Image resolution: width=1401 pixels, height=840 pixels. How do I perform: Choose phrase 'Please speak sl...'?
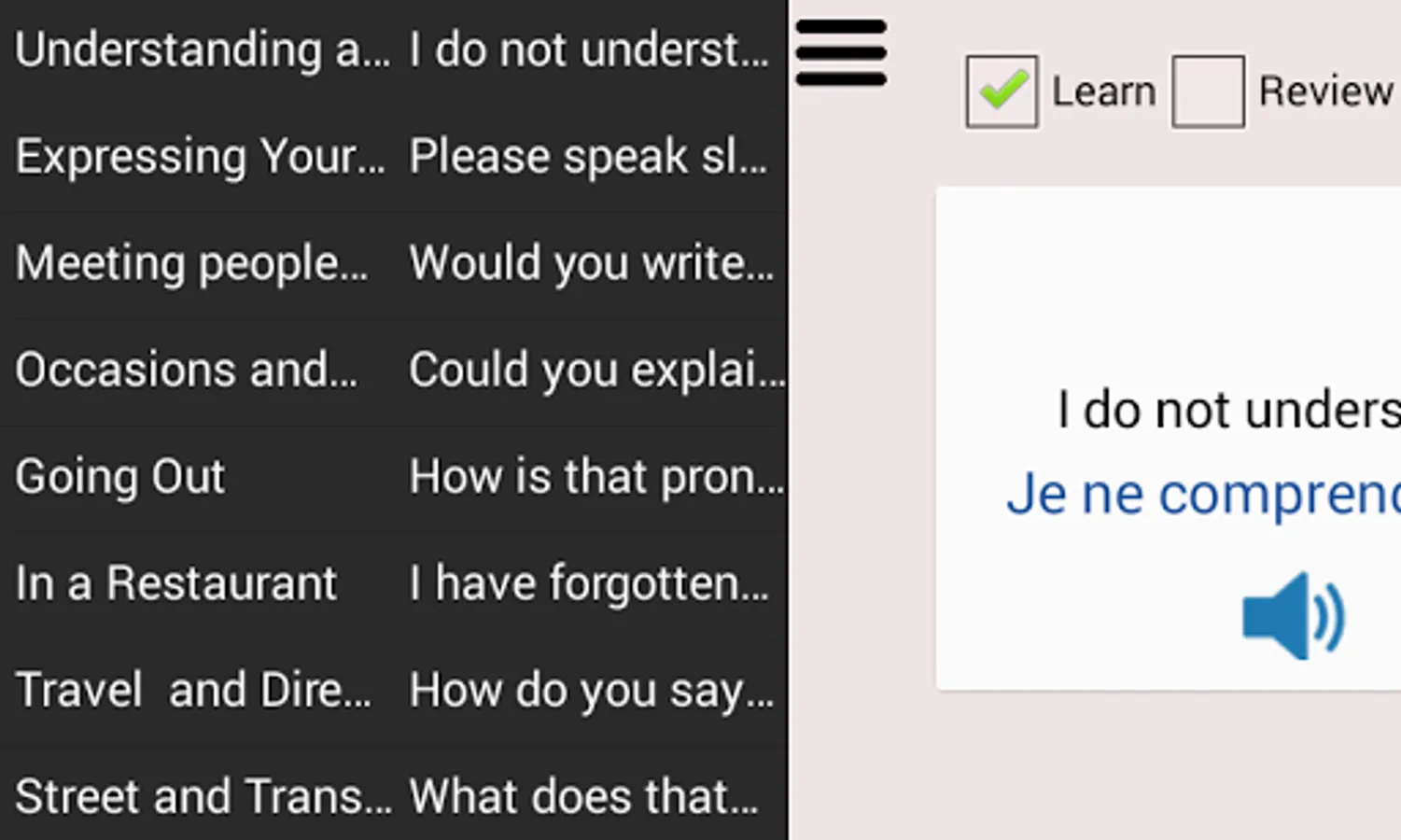(588, 157)
